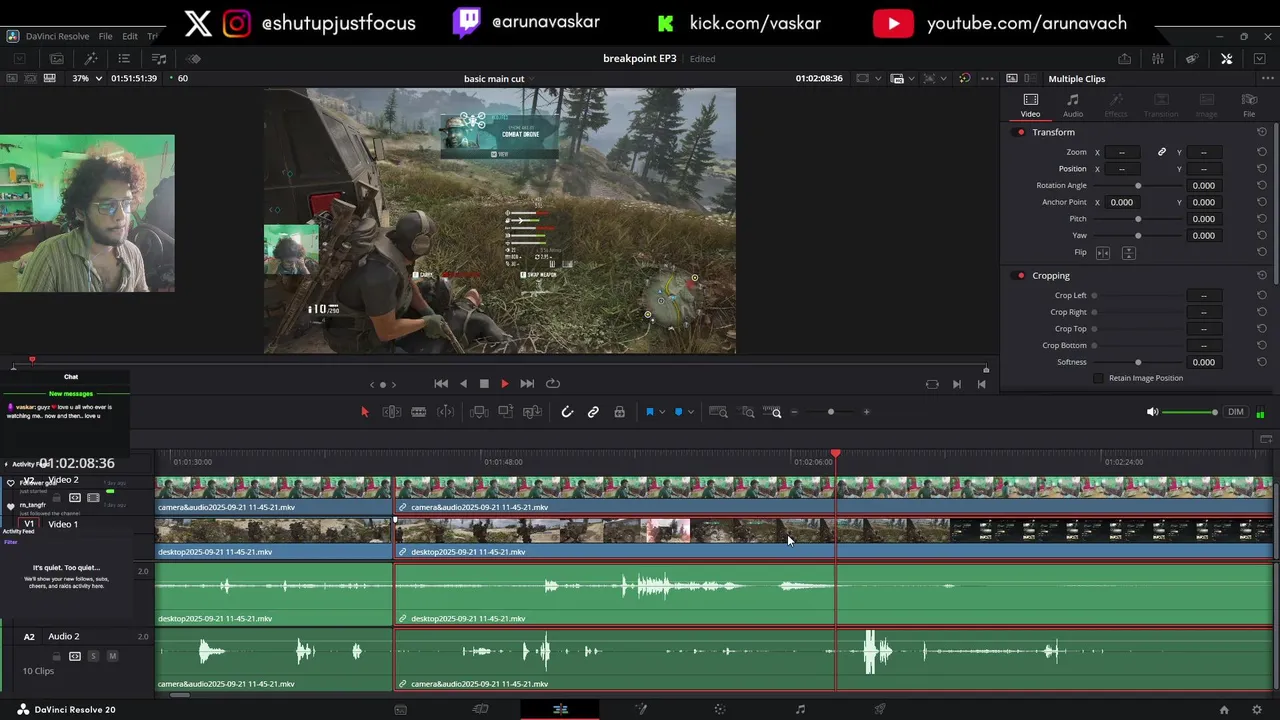Add a blue Marker on timeline

(x=679, y=412)
